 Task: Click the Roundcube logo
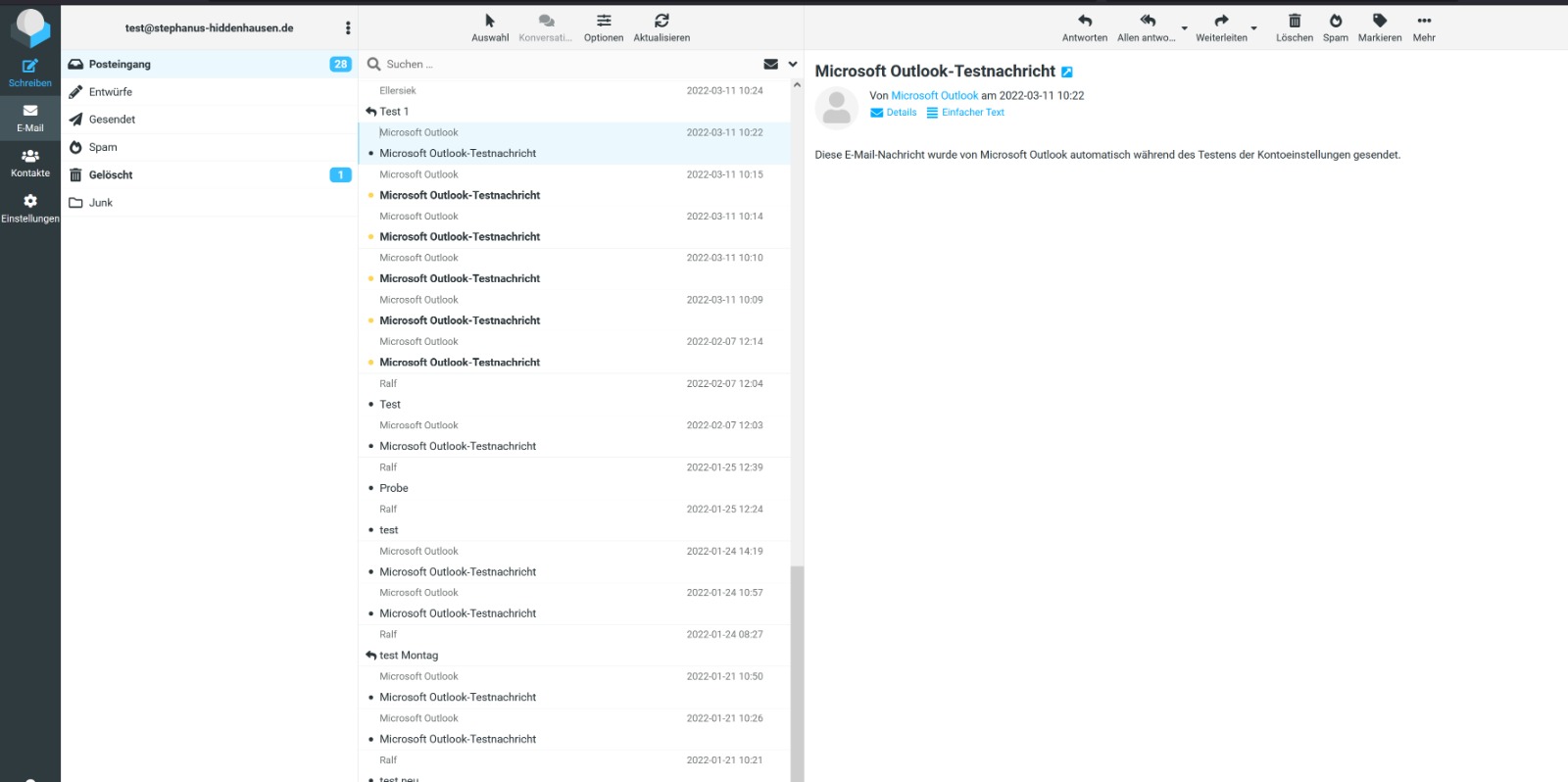(30, 27)
